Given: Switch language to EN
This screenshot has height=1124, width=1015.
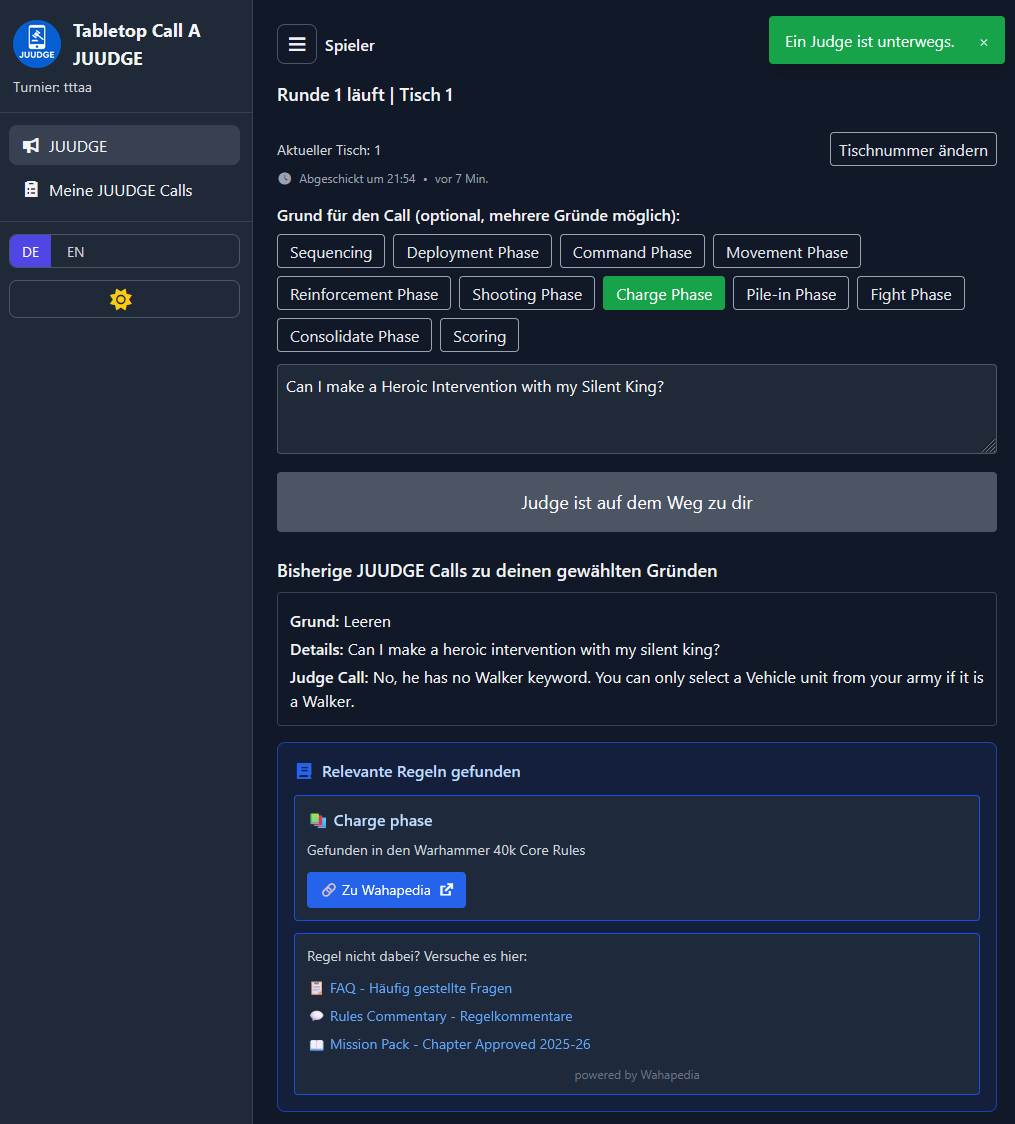Looking at the screenshot, I should [x=76, y=252].
